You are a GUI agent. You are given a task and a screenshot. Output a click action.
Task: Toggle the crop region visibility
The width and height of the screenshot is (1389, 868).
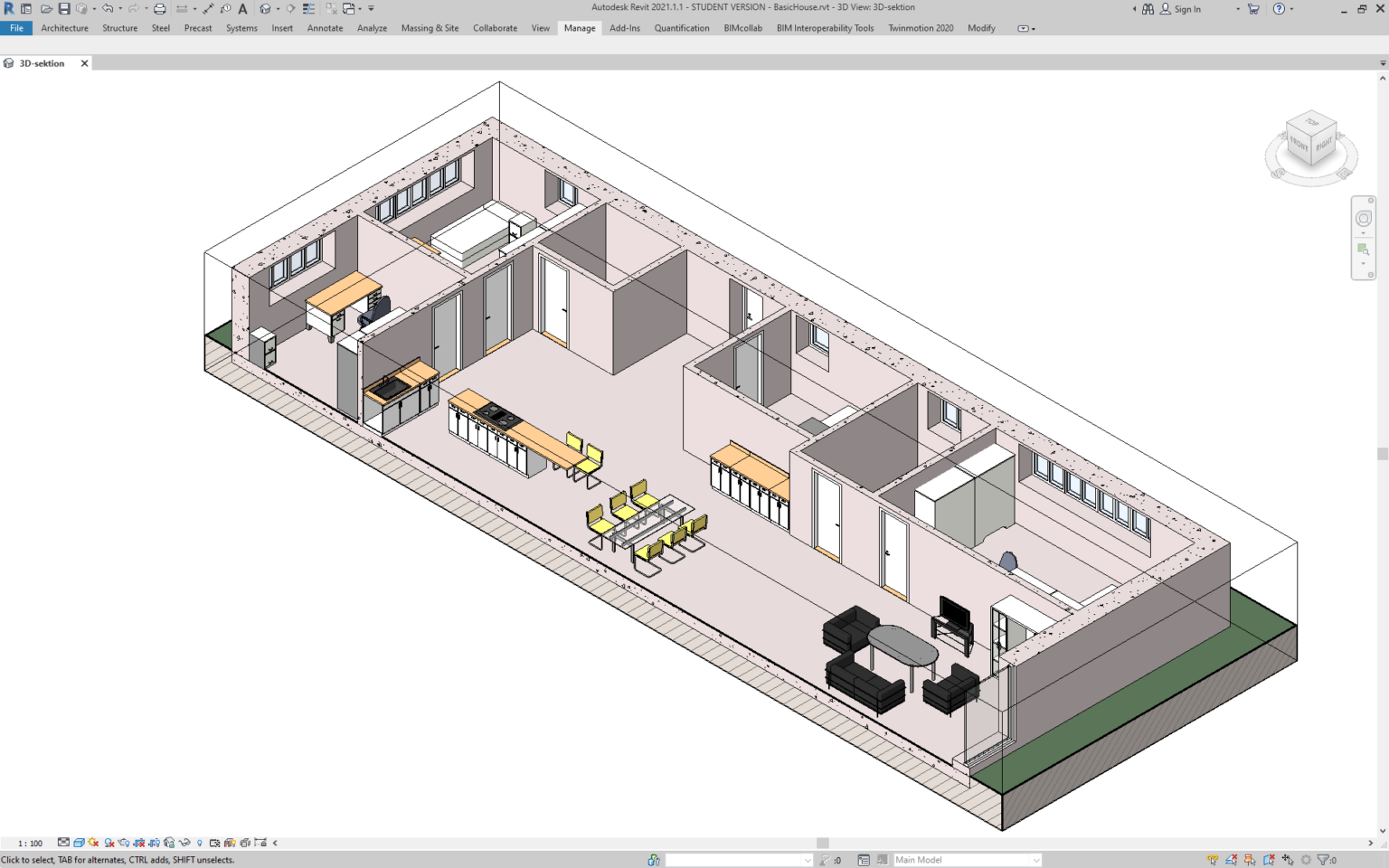156,844
